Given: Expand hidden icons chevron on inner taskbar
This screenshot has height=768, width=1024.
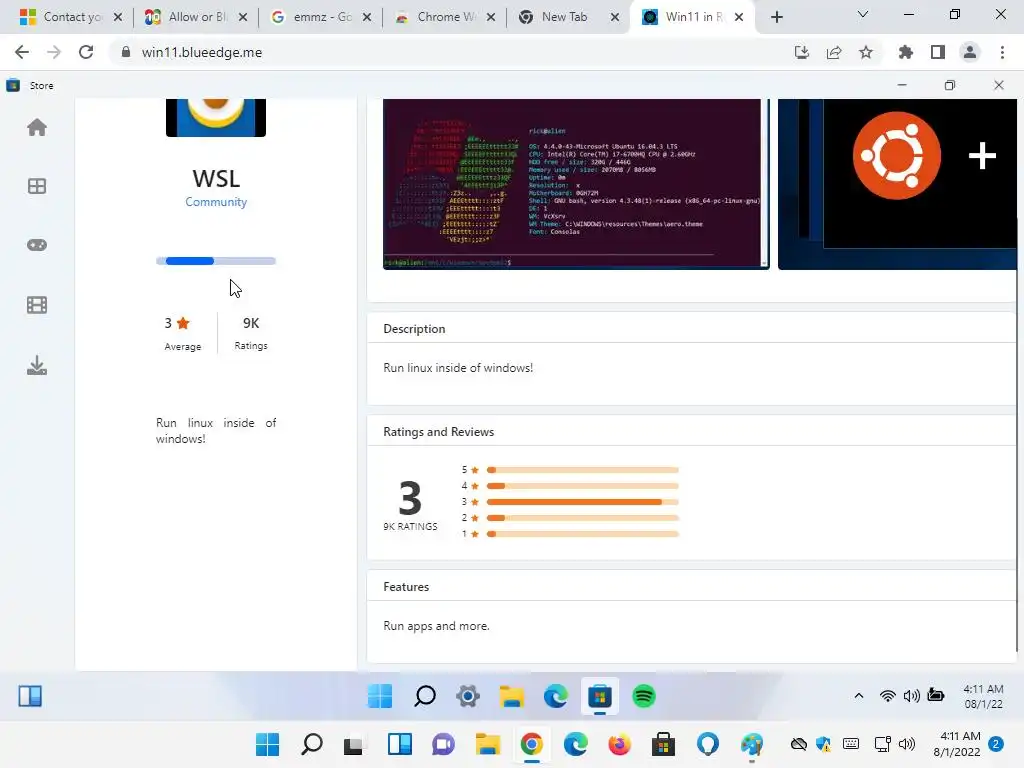Looking at the screenshot, I should [x=859, y=696].
